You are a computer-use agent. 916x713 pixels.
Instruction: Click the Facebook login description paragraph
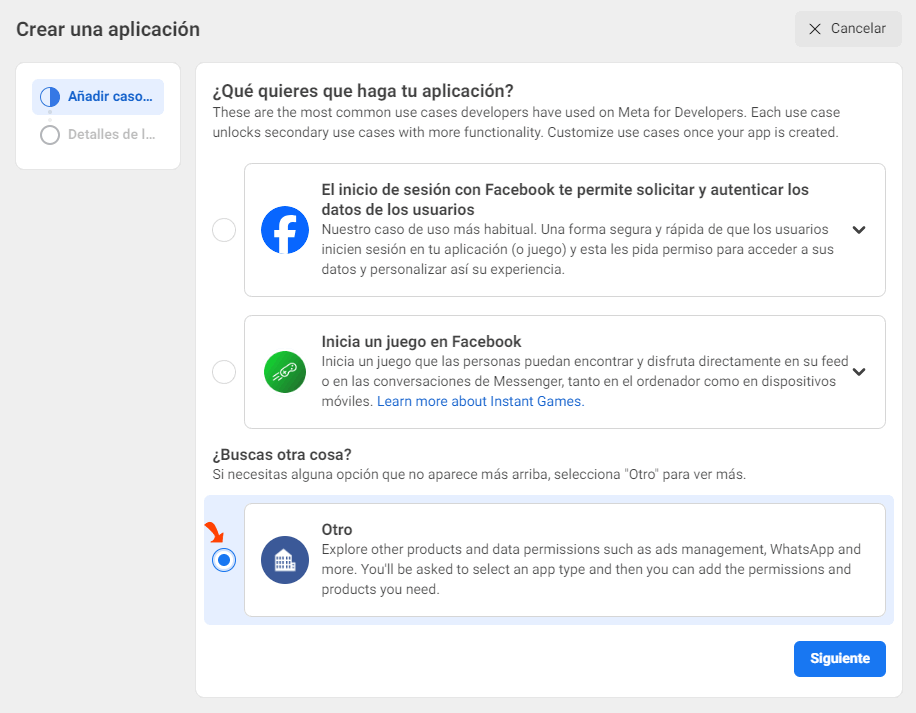coord(578,249)
